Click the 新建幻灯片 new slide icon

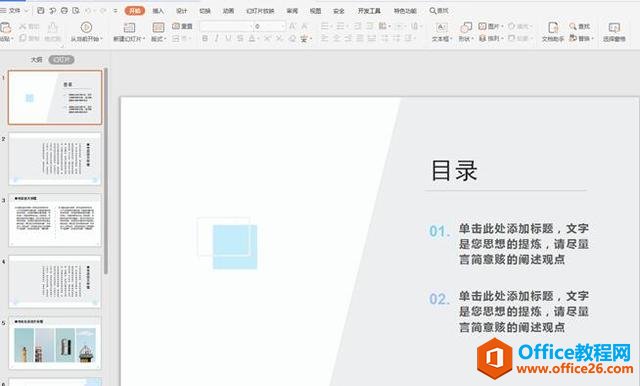click(129, 27)
